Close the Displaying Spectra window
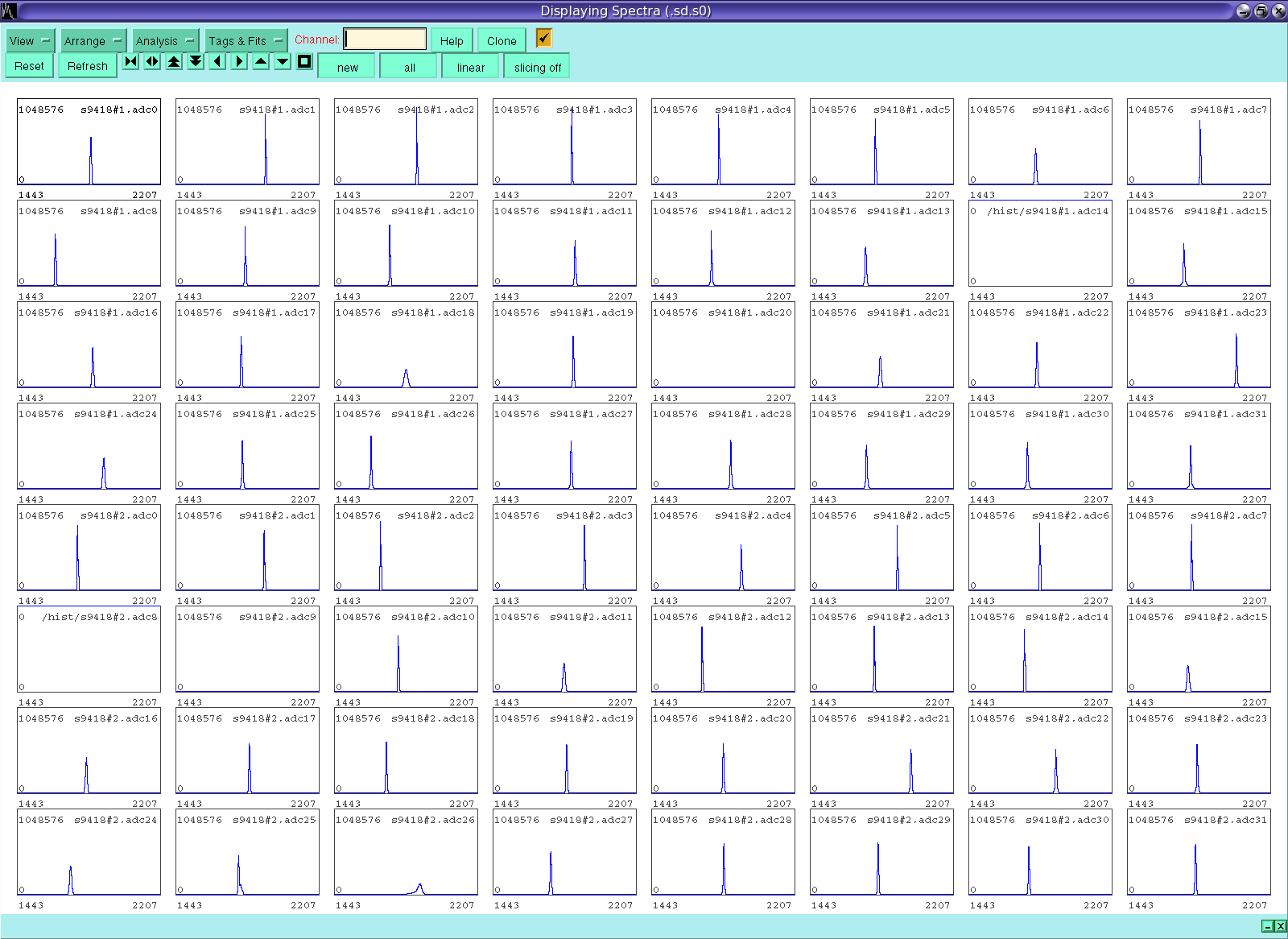 point(1278,11)
